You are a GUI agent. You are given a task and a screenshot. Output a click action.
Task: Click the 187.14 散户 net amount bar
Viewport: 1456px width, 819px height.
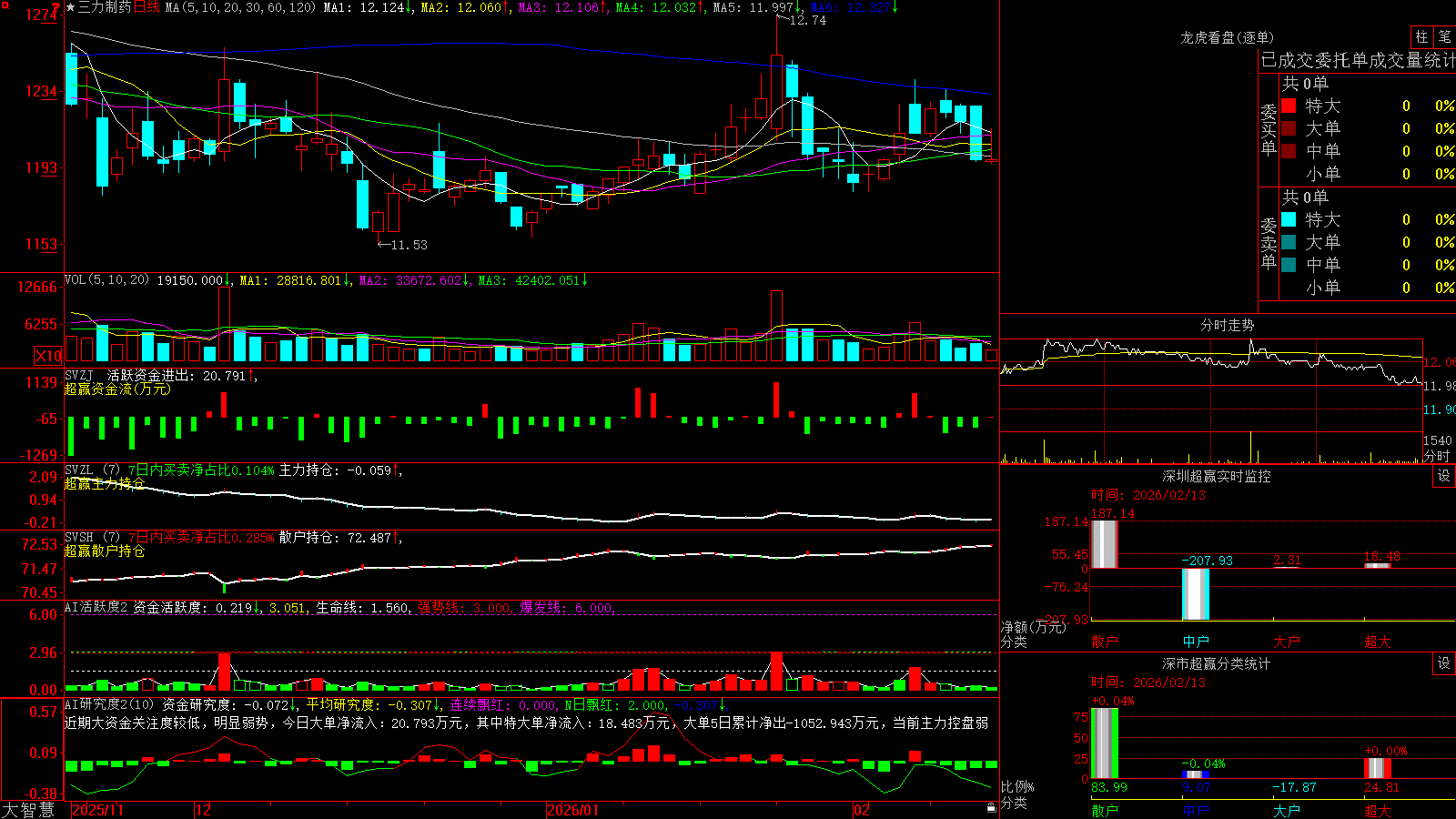[x=1104, y=544]
